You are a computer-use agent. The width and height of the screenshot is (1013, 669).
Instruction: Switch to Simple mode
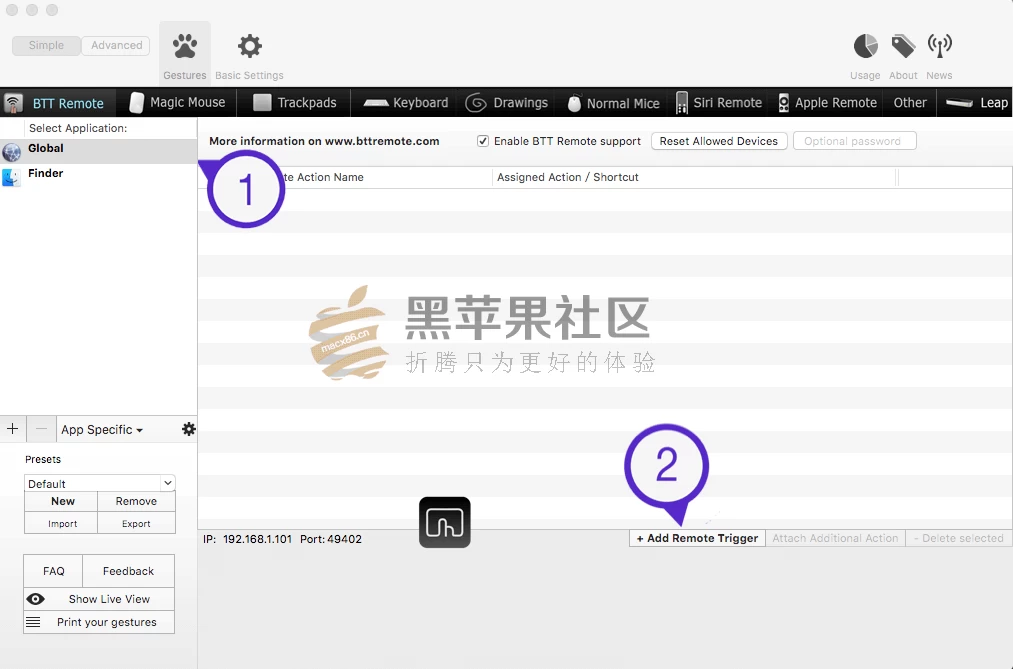pos(47,45)
